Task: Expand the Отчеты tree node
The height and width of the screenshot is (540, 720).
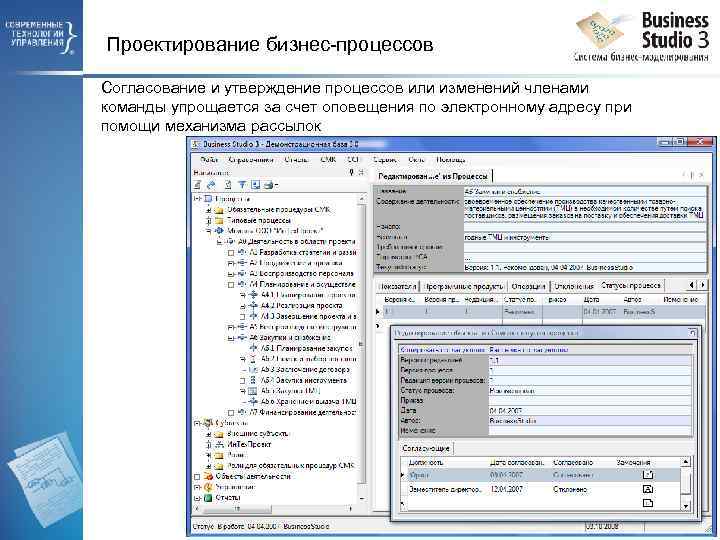Action: 197,498
